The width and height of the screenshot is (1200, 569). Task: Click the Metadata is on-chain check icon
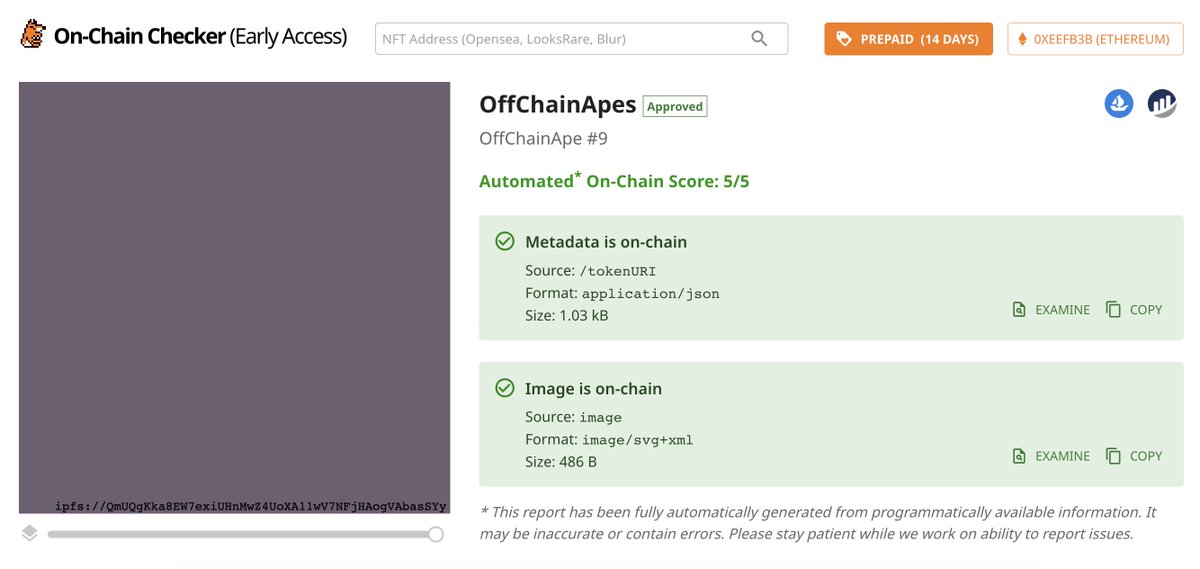click(505, 241)
